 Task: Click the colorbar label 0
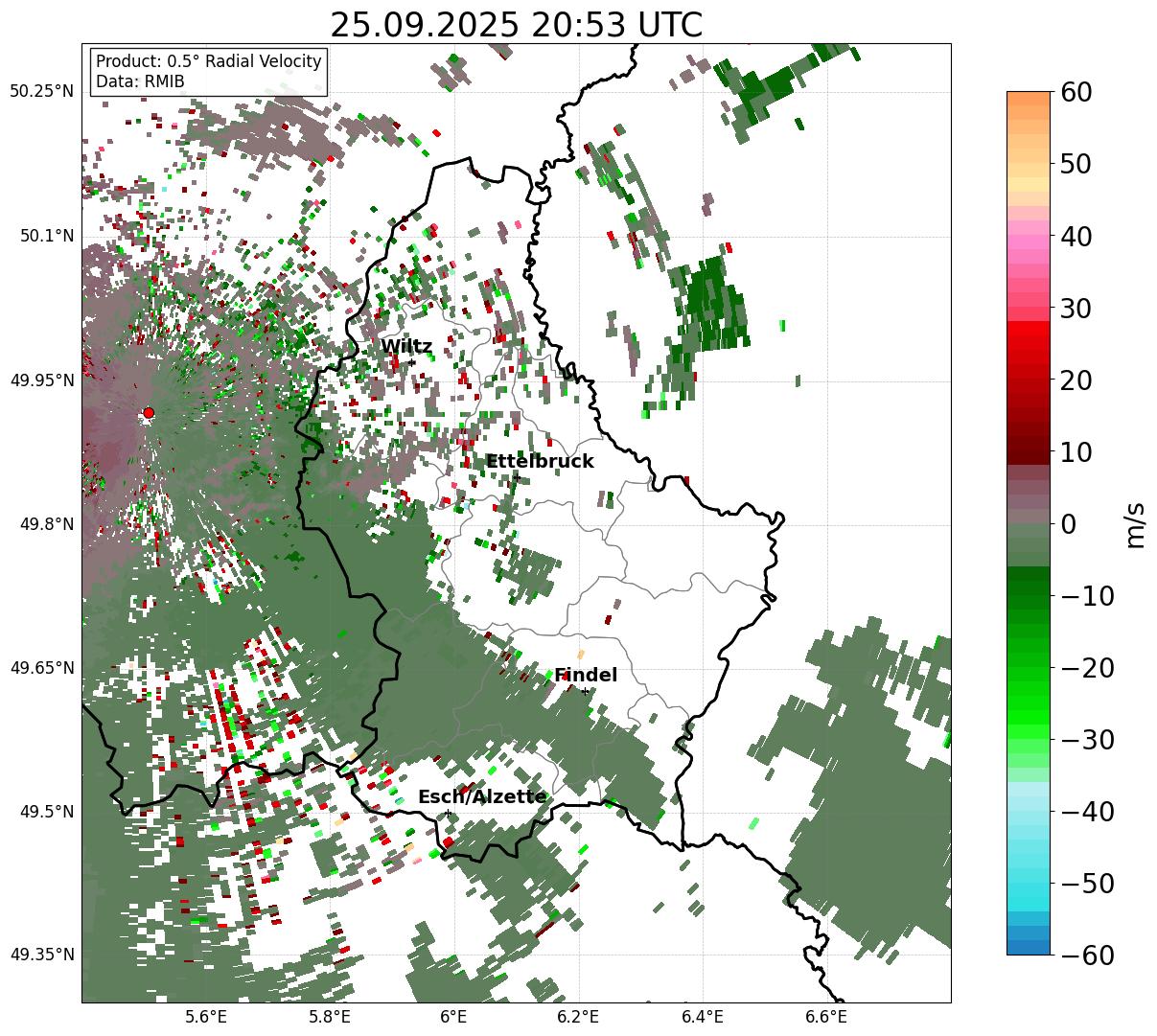pos(1069,523)
